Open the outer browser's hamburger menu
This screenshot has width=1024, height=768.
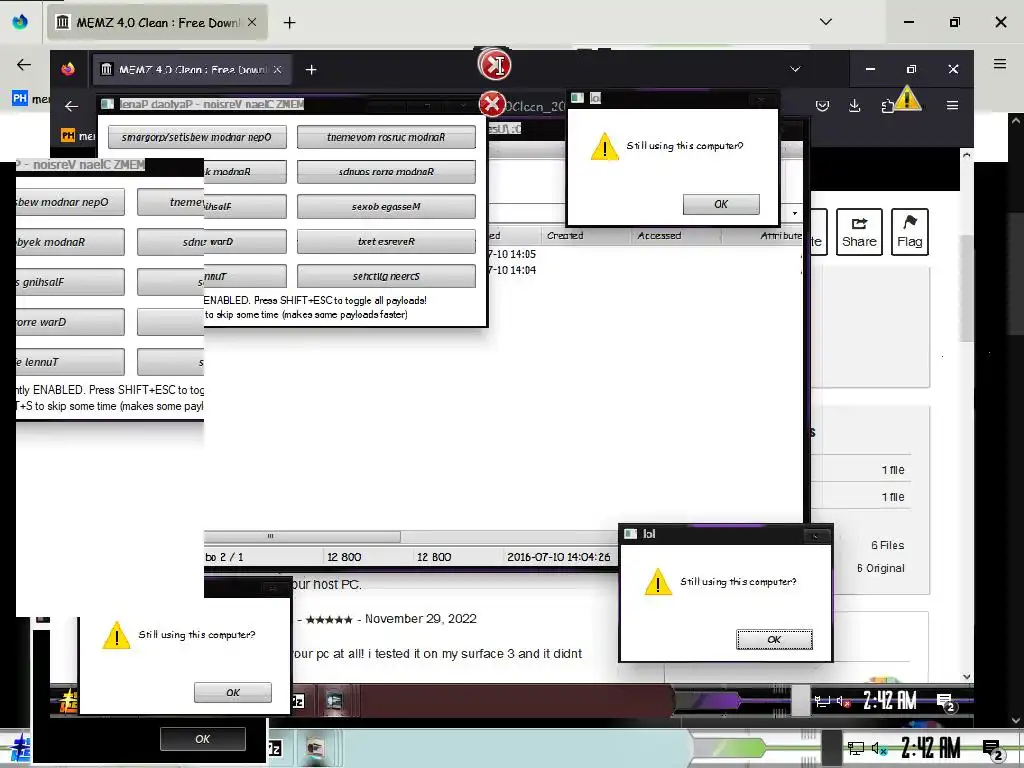pyautogui.click(x=1000, y=63)
